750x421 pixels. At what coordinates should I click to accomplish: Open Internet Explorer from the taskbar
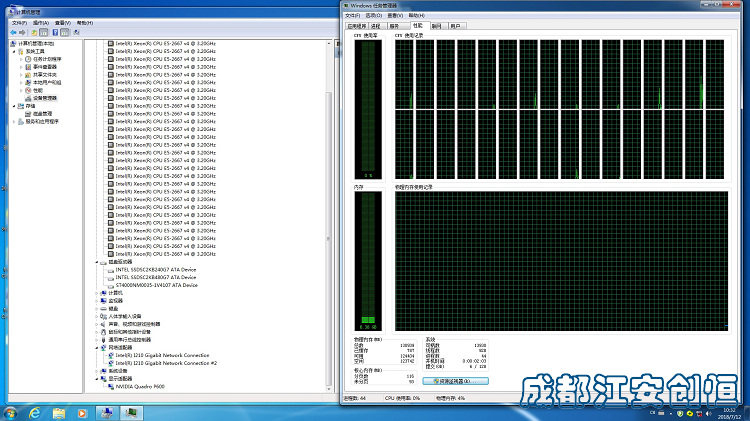coord(34,413)
